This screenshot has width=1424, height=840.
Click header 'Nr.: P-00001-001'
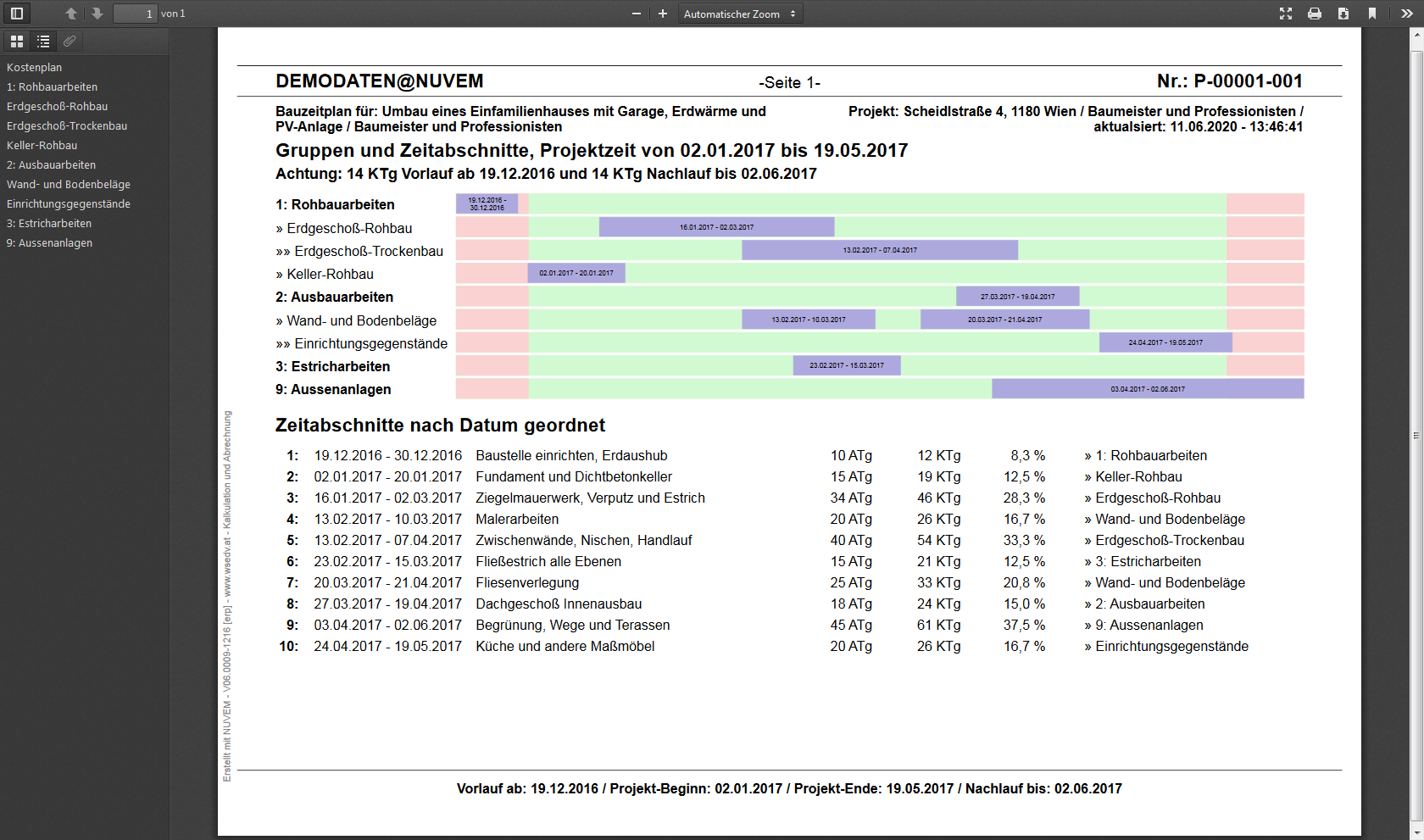click(x=1230, y=81)
